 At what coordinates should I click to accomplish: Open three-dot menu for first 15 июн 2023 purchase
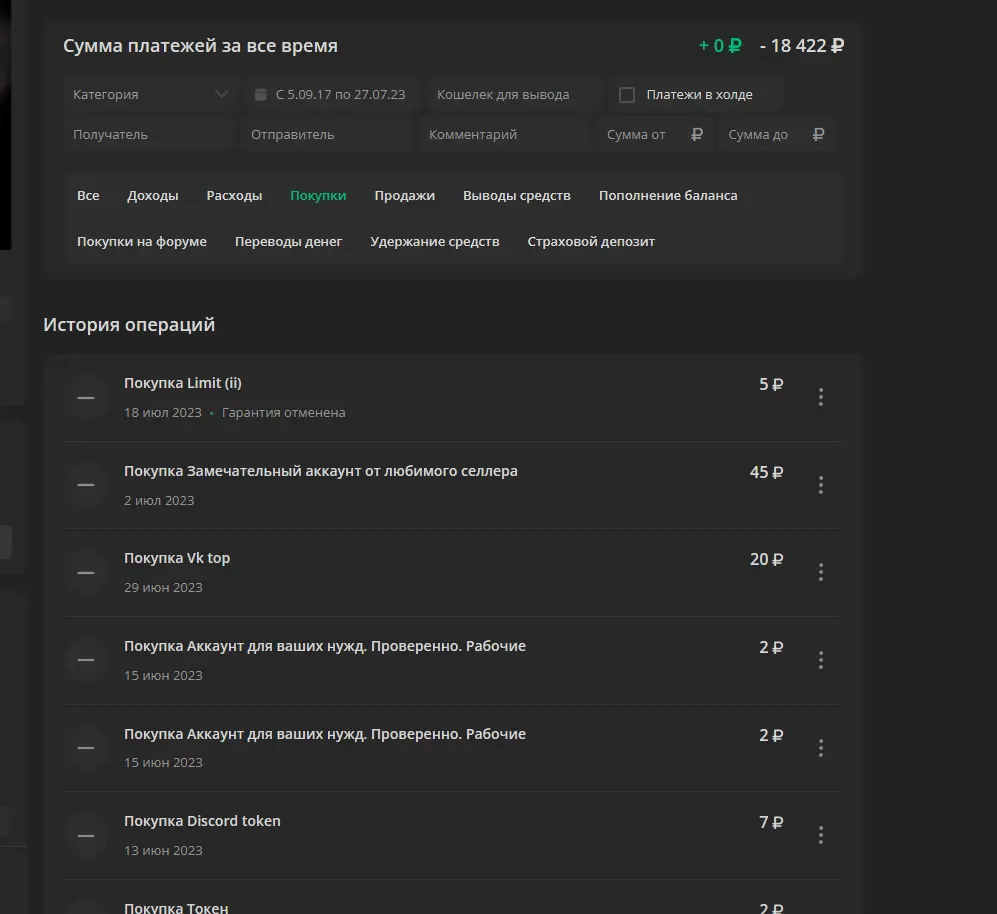point(821,660)
